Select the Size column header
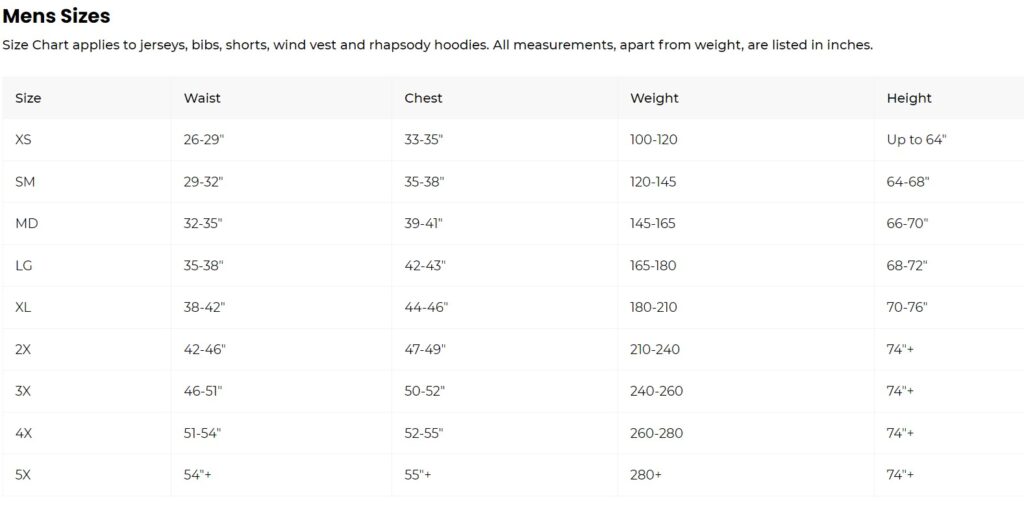This screenshot has height=510, width=1024. click(x=28, y=98)
